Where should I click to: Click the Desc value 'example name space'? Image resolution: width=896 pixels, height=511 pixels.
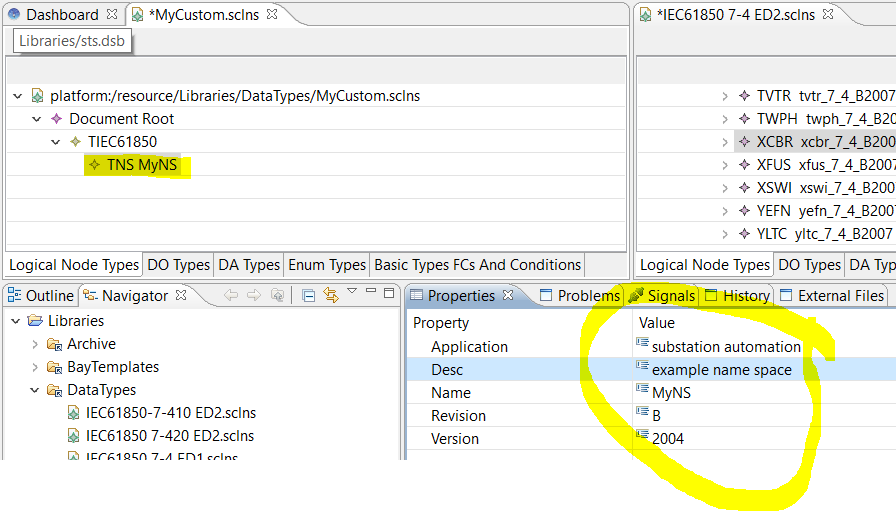(x=721, y=370)
